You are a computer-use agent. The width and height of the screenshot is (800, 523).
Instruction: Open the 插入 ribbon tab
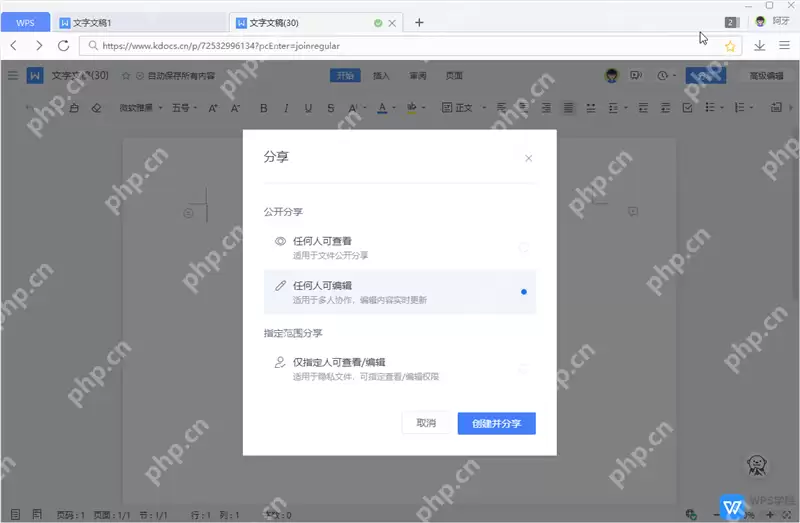[x=381, y=76]
